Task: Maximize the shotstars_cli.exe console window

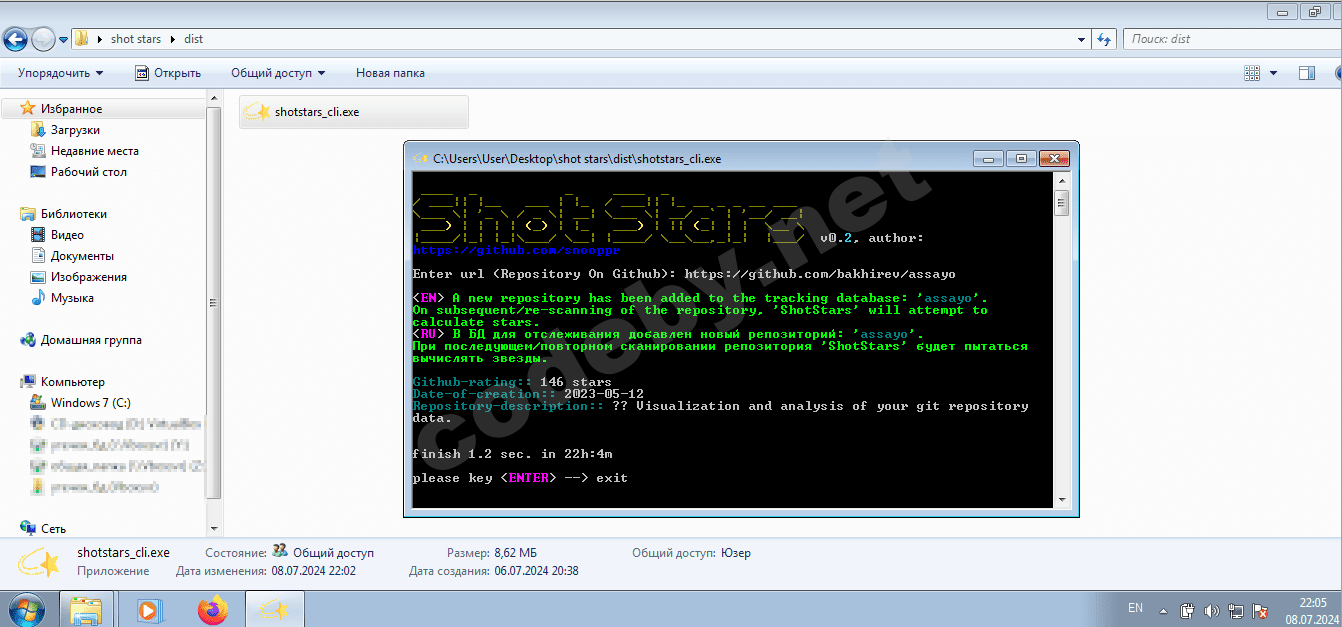Action: [1021, 158]
